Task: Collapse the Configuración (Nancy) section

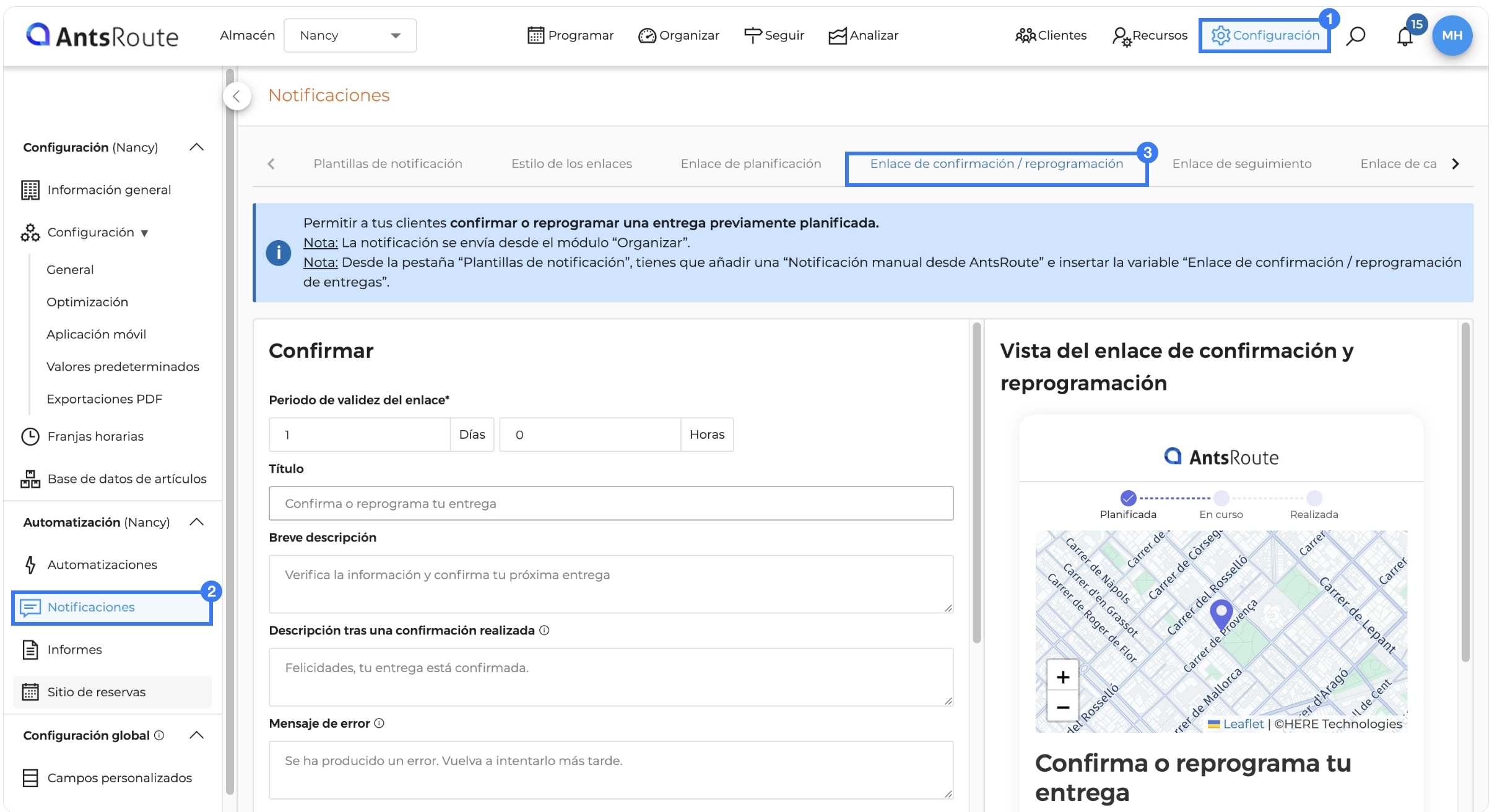Action: point(197,147)
